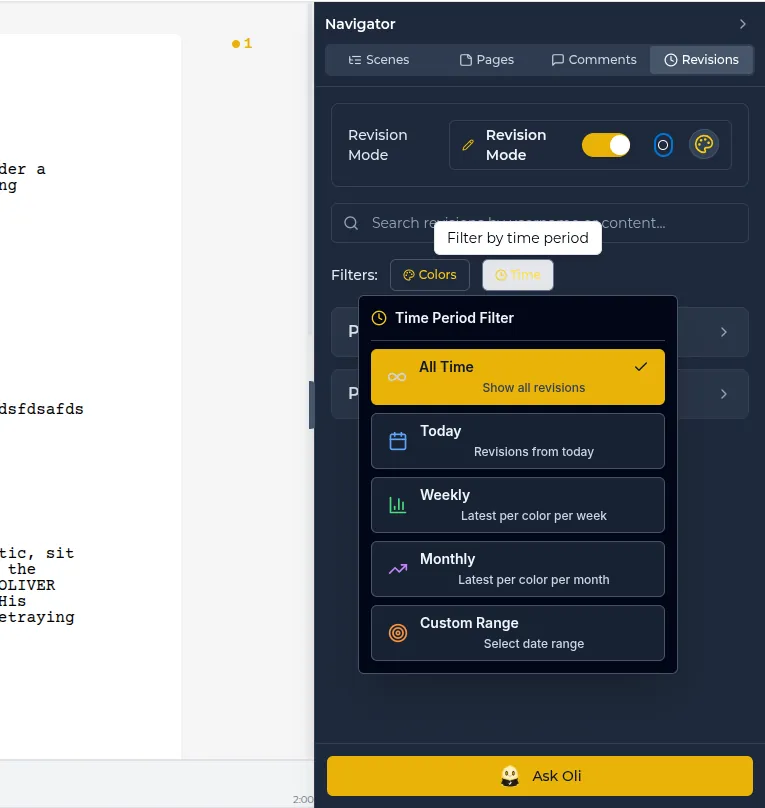Expand the second revision row chevron
765x808 pixels.
pyautogui.click(x=724, y=394)
